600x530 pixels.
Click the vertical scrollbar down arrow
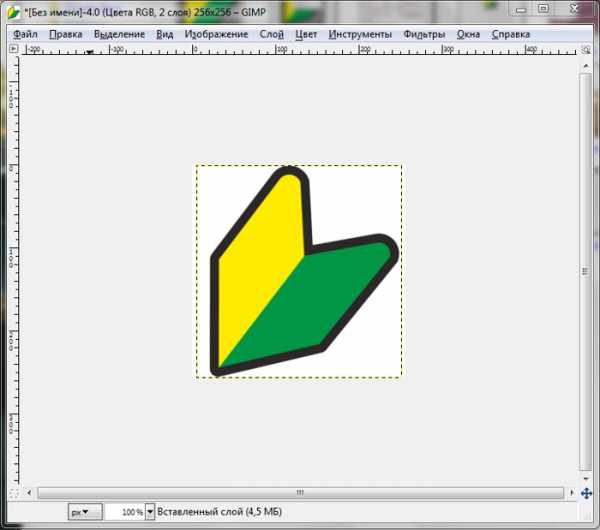click(586, 479)
